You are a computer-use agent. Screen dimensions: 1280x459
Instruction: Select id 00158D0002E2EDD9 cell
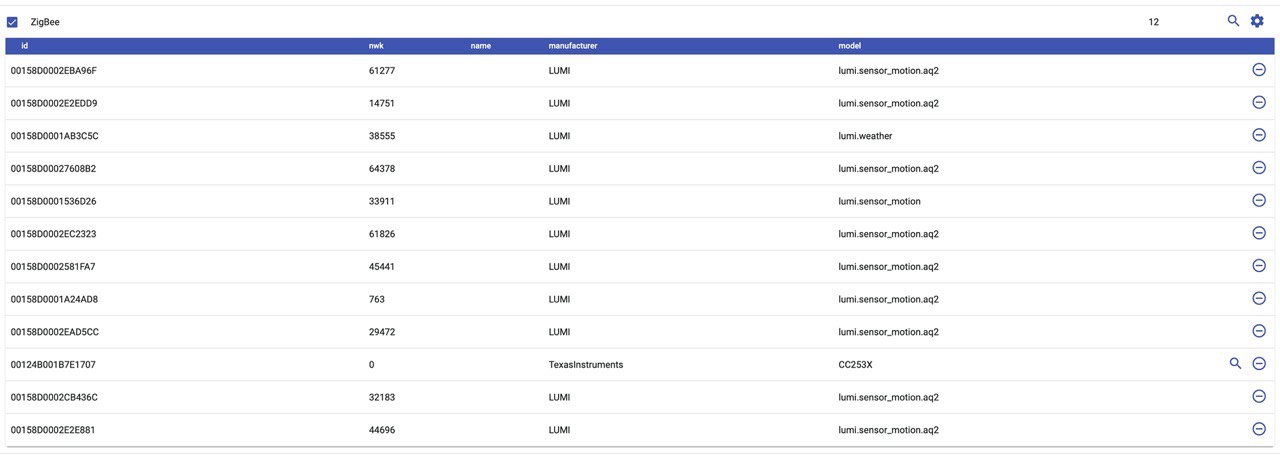click(54, 103)
